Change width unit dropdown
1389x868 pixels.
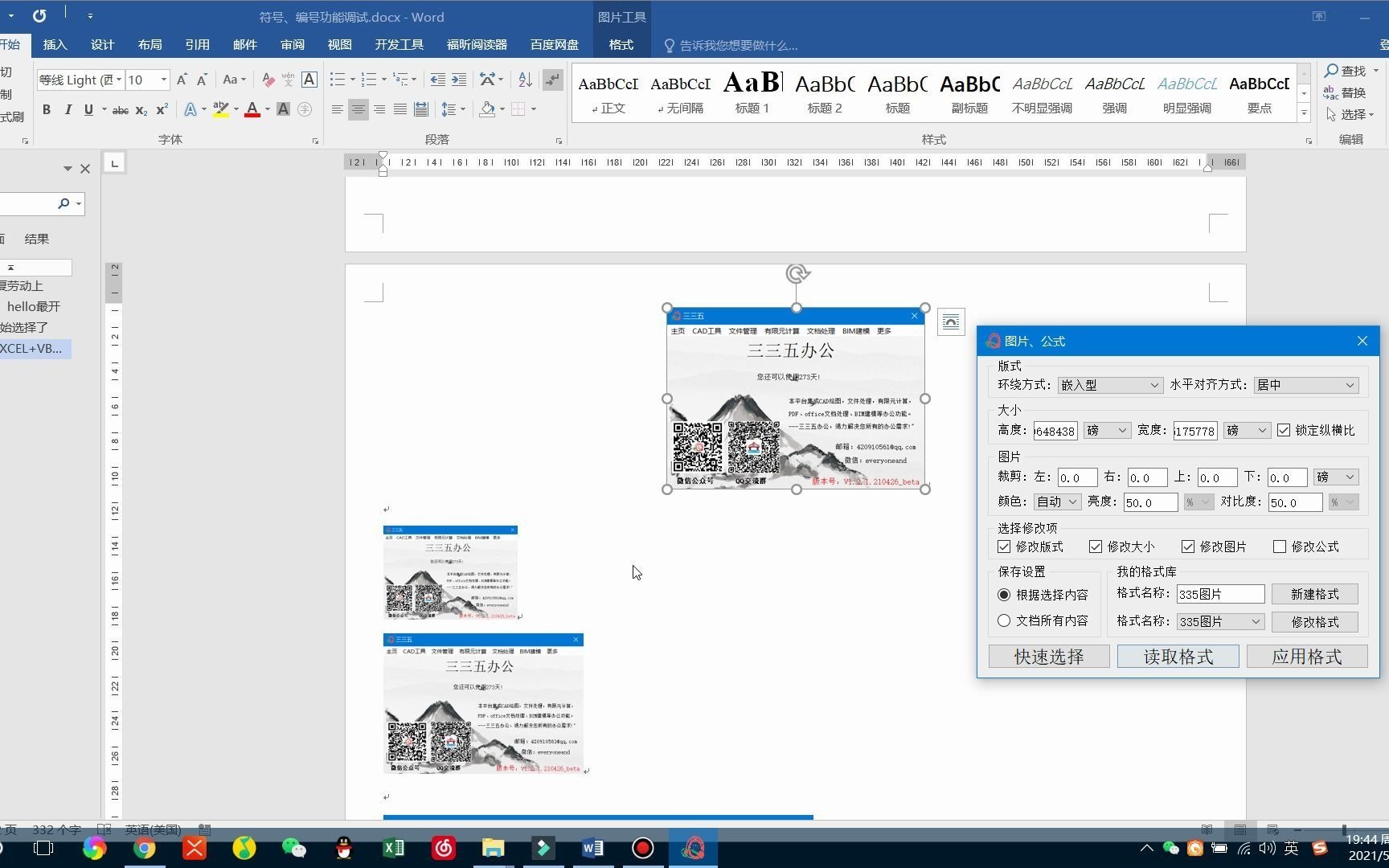tap(1247, 431)
